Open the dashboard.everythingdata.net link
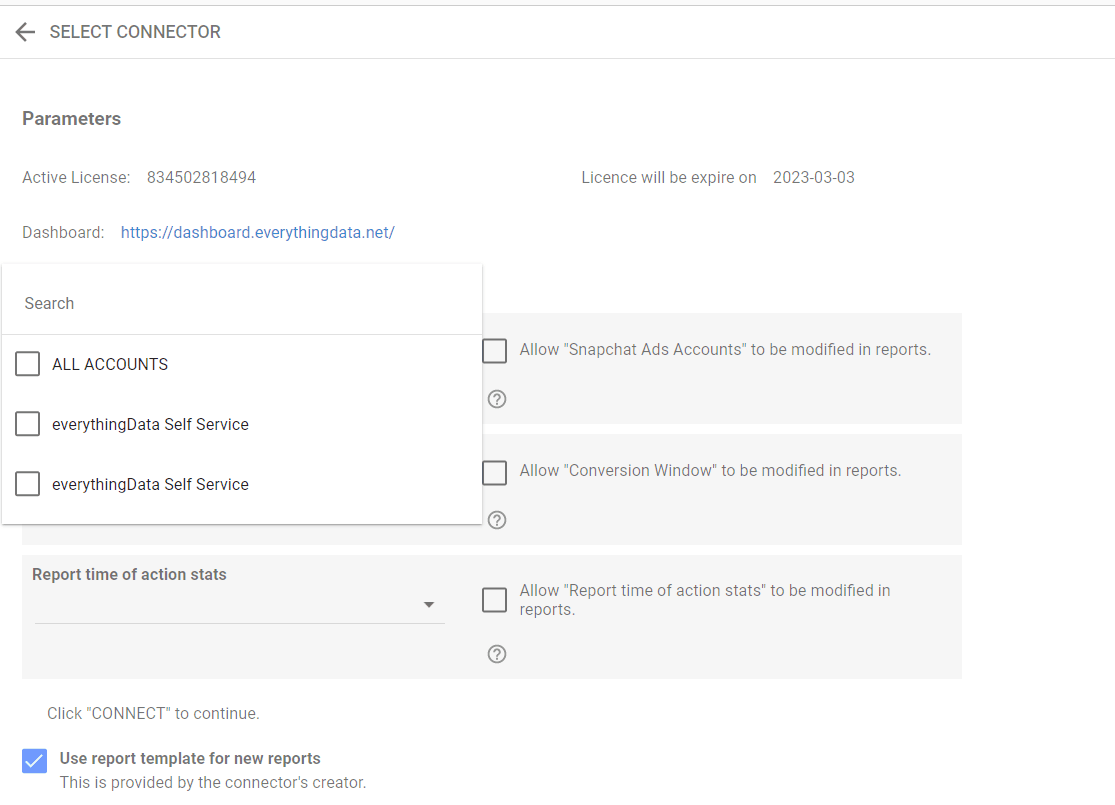 257,233
